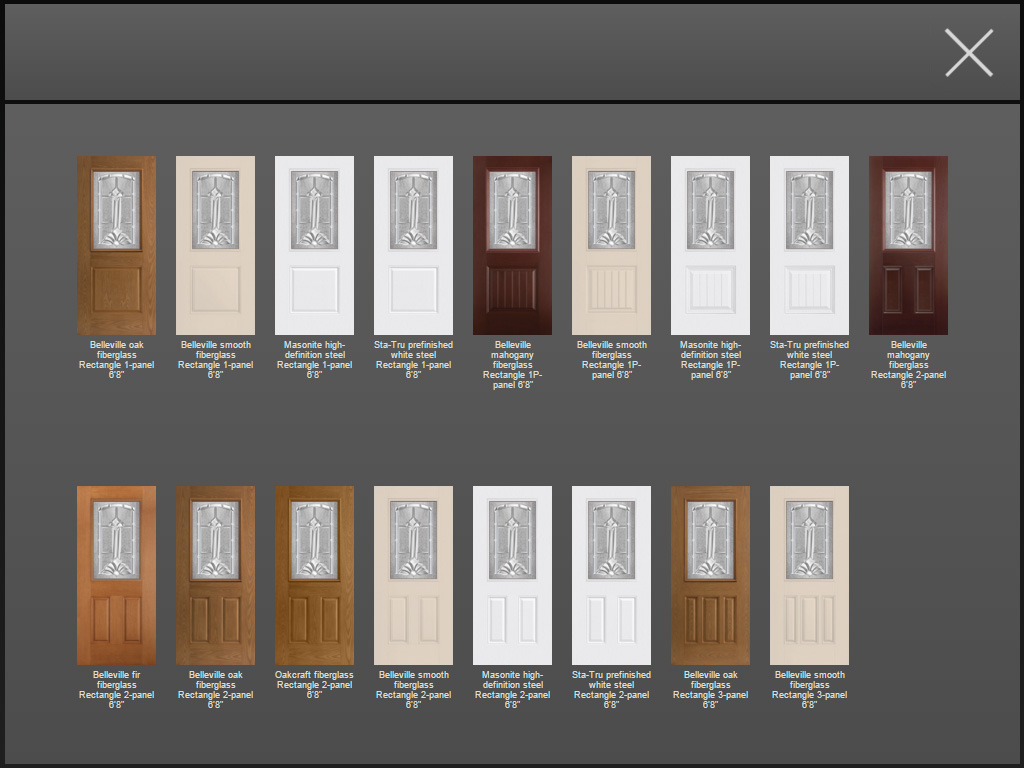This screenshot has width=1024, height=768.
Task: Click the label "Masonite high-definition steel Rectangle 1P-panel 6'8""
Action: [711, 360]
